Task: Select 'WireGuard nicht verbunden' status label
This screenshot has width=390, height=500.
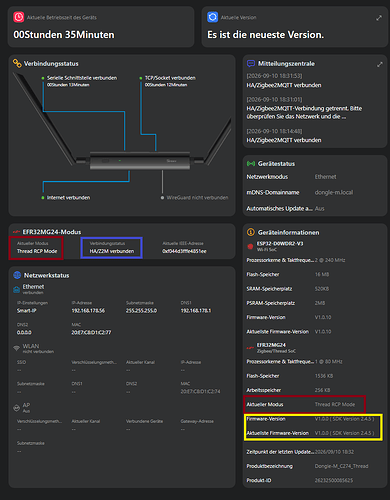Action: (x=197, y=198)
